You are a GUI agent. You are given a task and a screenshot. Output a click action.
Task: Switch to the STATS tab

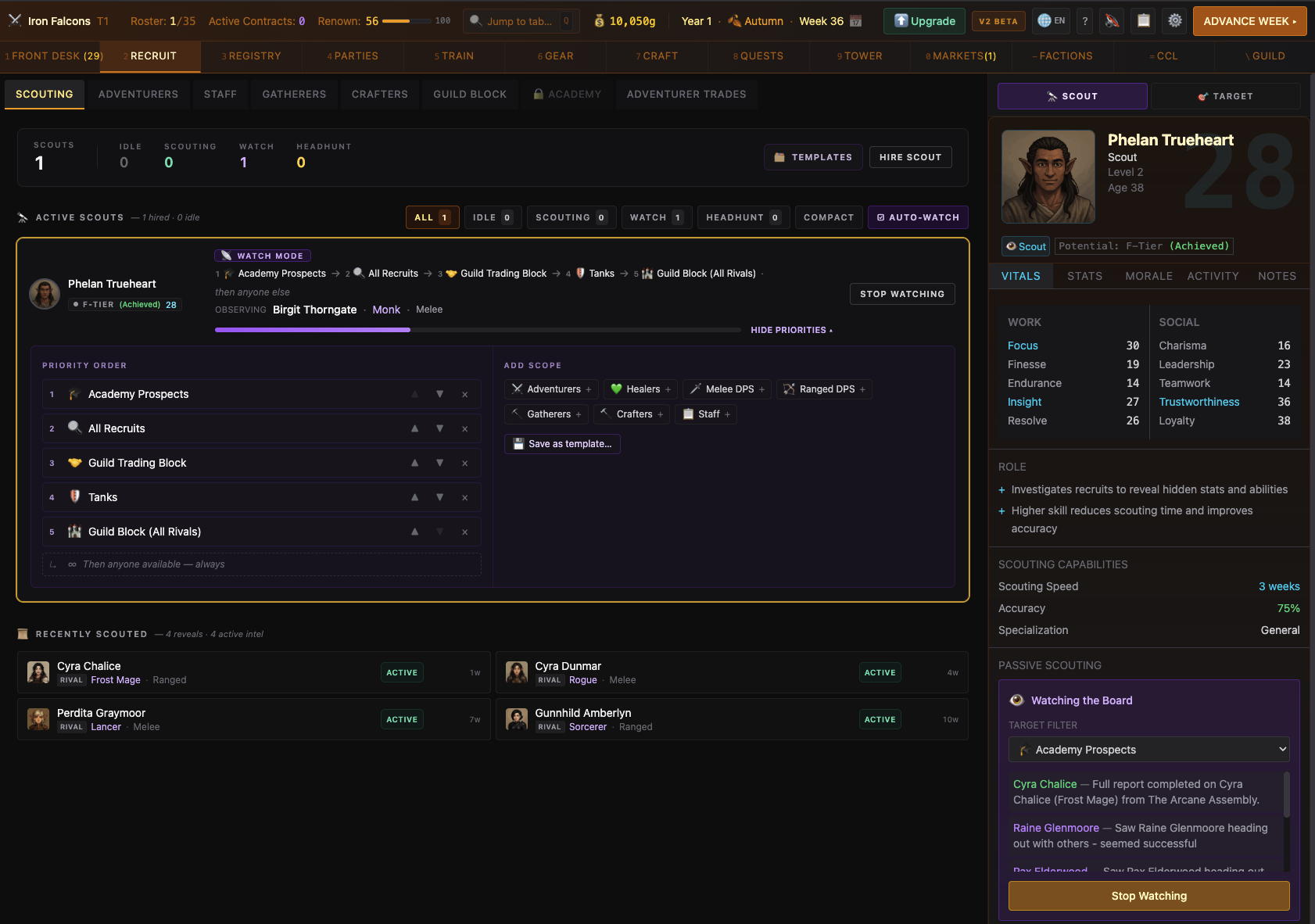point(1084,276)
